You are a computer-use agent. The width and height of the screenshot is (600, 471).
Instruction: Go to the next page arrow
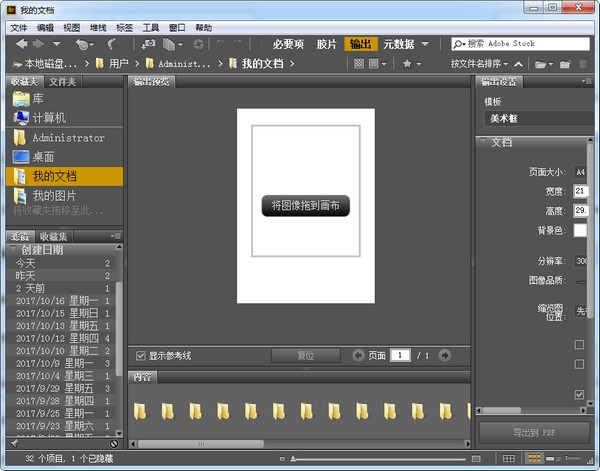click(x=444, y=355)
